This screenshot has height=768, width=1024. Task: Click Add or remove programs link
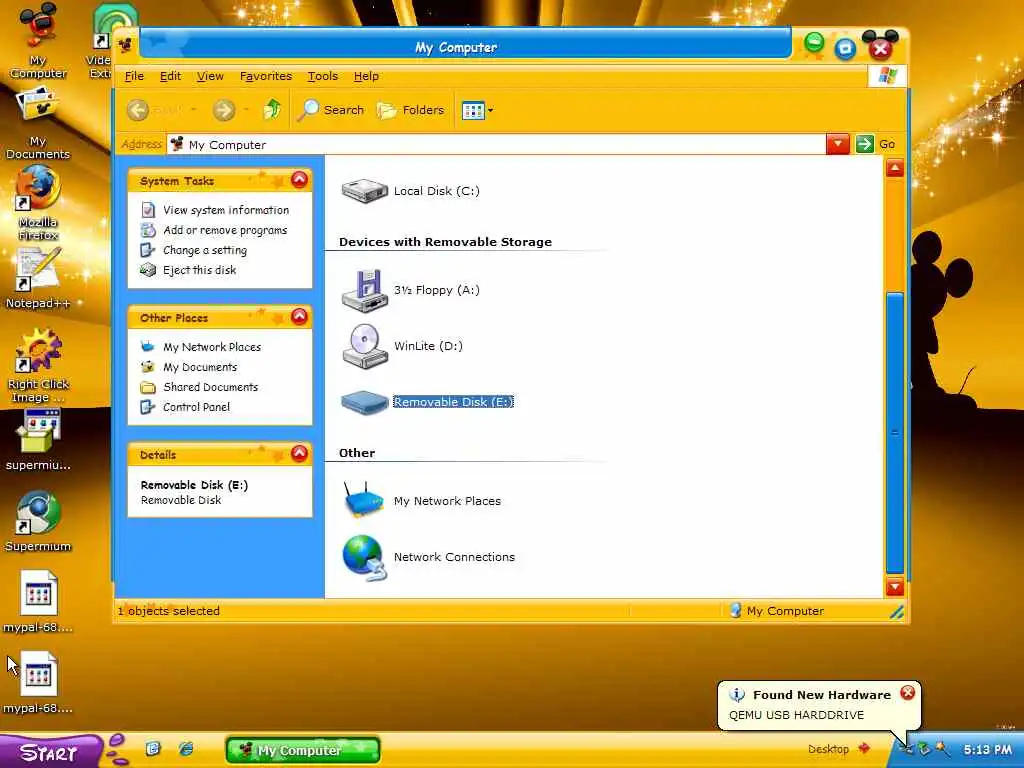[x=225, y=231]
